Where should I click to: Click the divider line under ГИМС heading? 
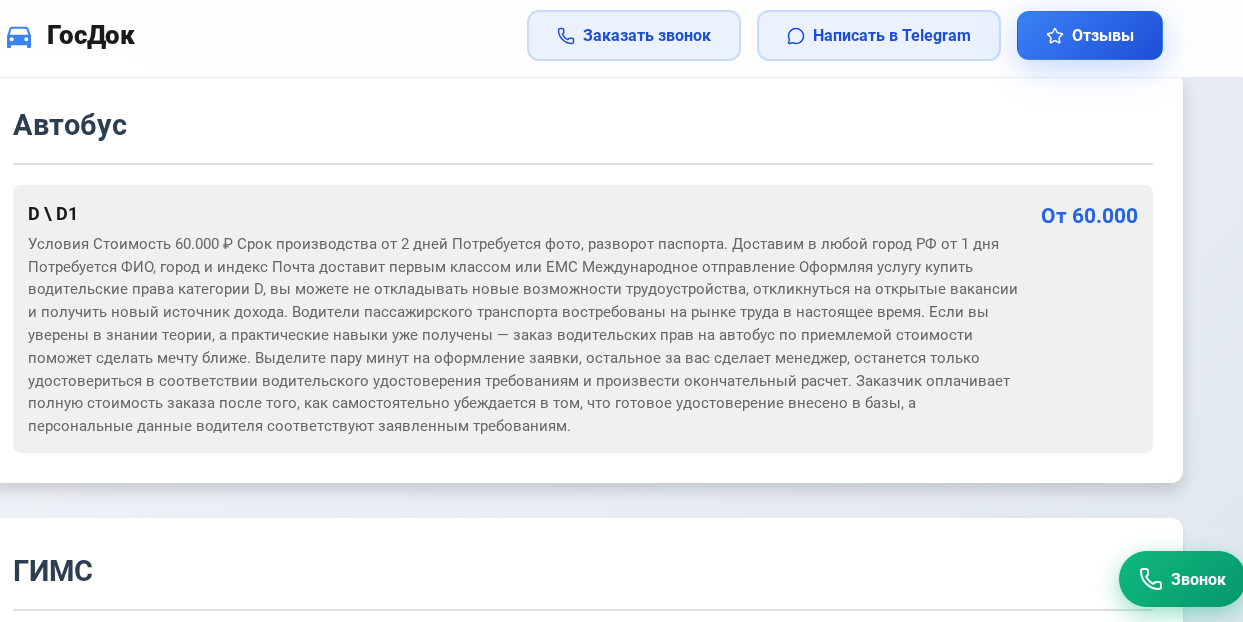point(582,610)
